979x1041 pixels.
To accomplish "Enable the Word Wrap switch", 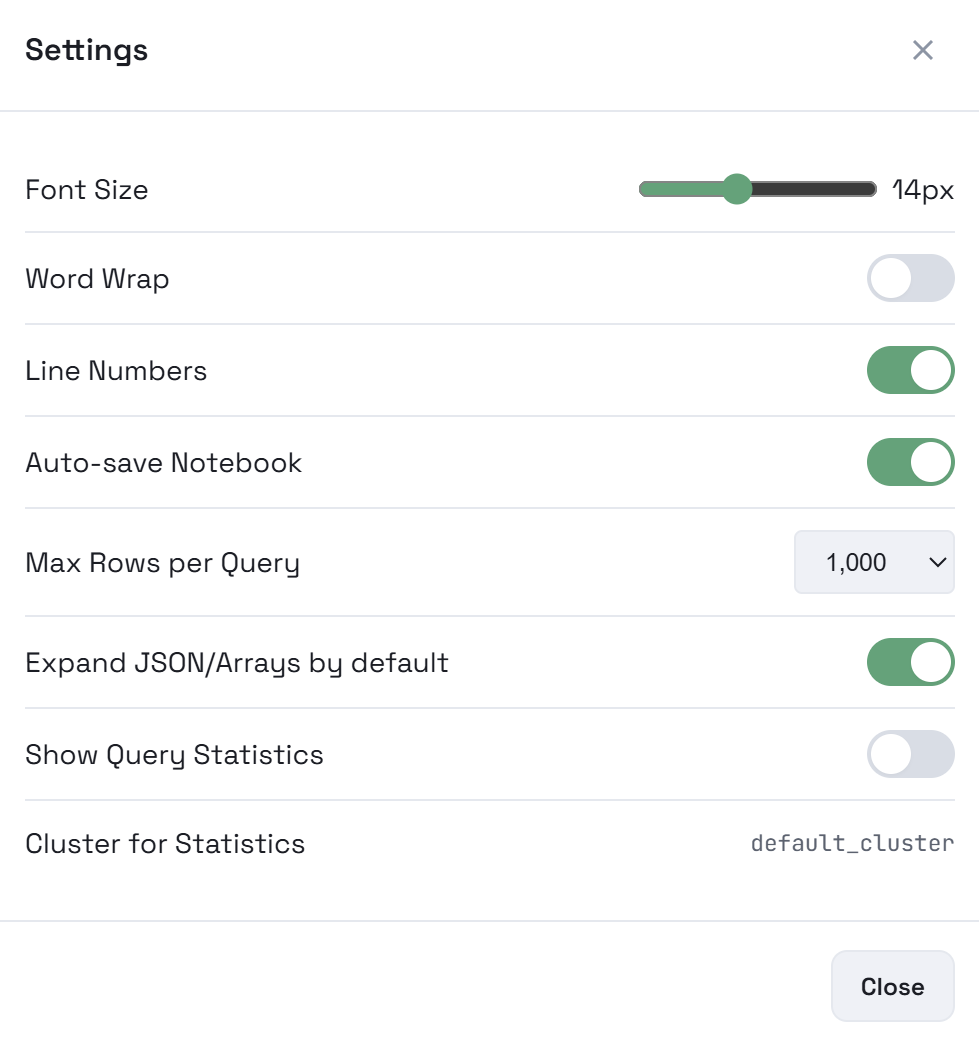I will [910, 278].
